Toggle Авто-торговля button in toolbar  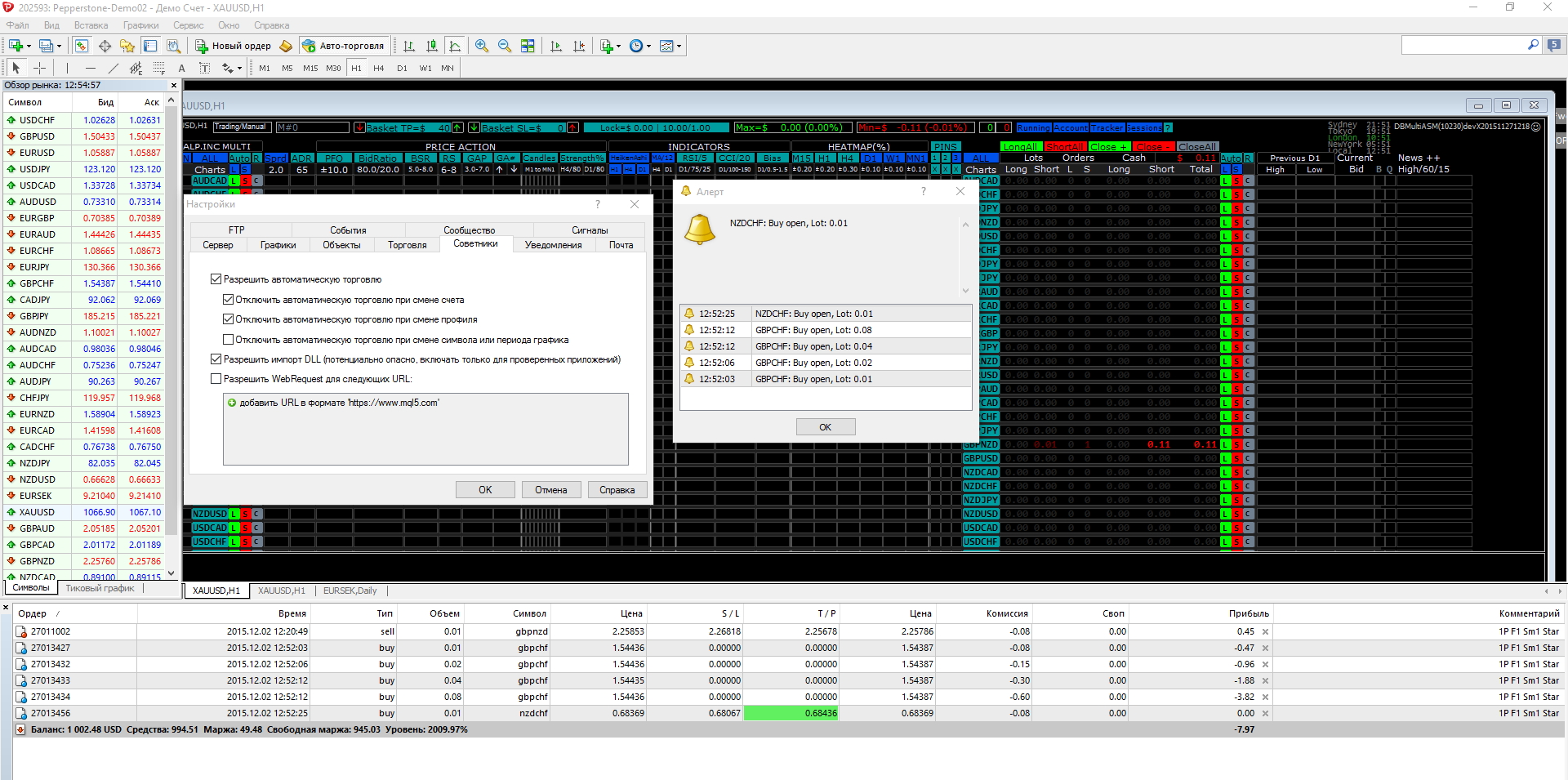point(342,46)
